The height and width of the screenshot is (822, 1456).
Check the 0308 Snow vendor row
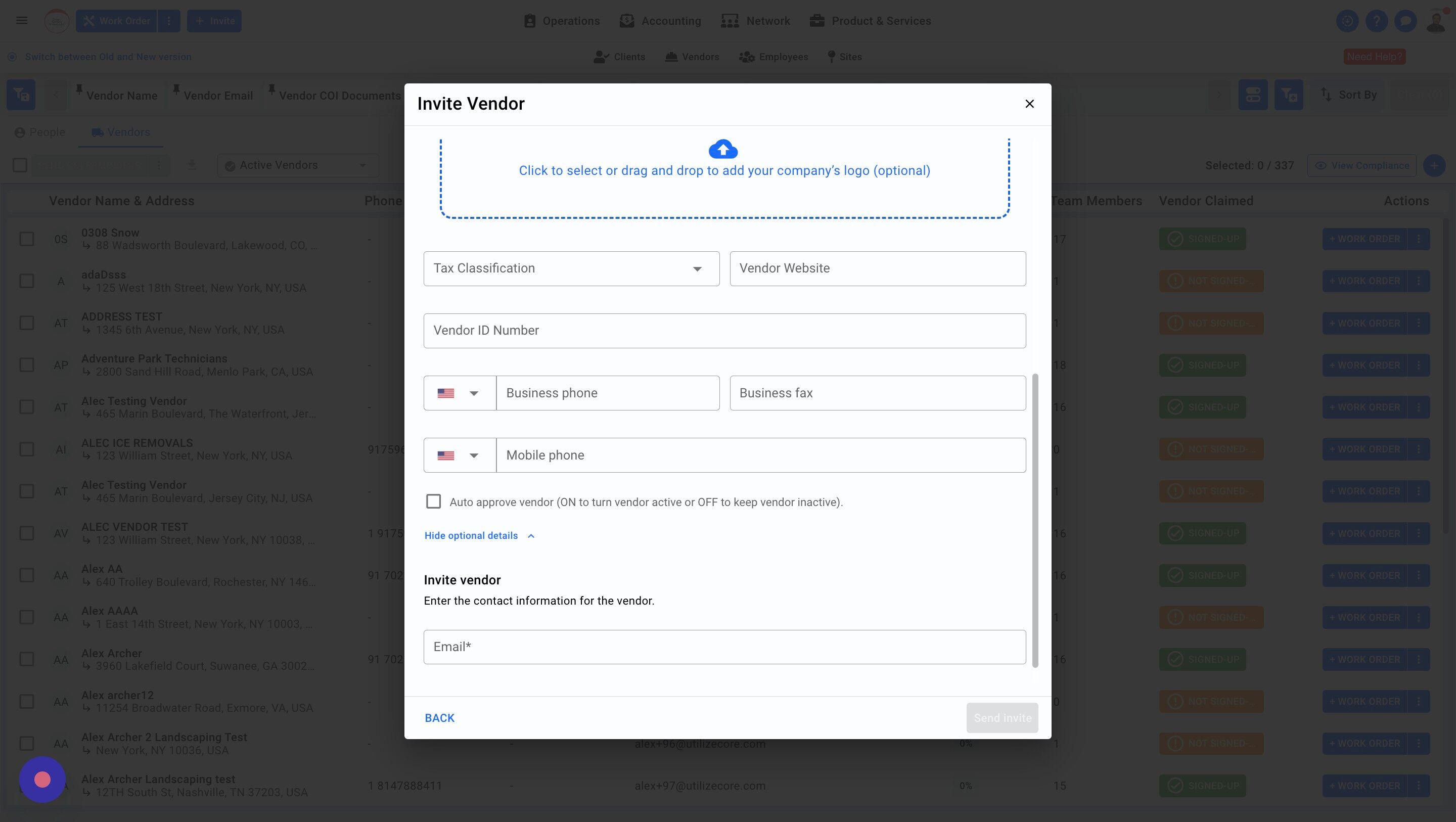[x=27, y=239]
